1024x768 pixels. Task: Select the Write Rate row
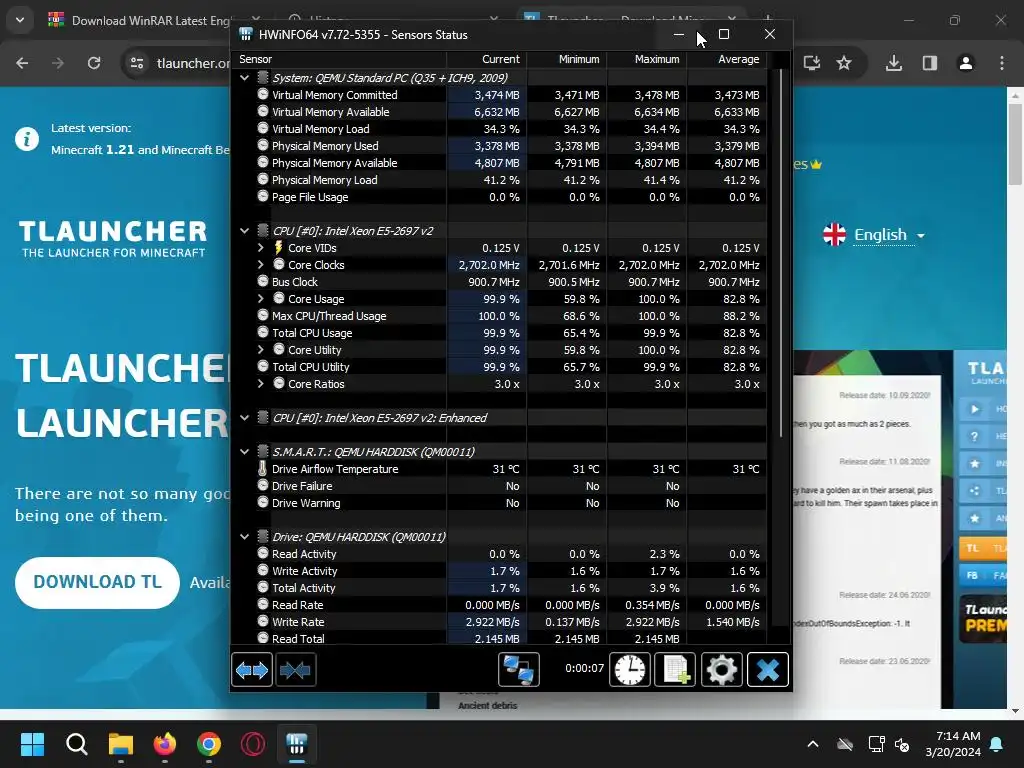500,622
